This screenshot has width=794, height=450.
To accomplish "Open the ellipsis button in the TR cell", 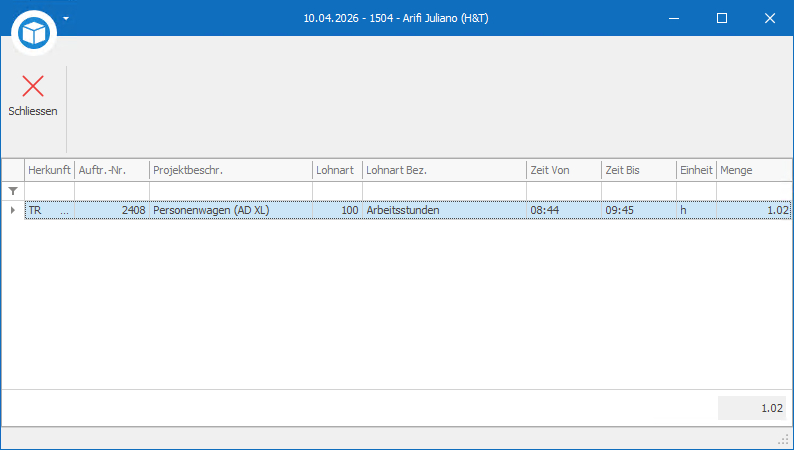I will (x=65, y=211).
